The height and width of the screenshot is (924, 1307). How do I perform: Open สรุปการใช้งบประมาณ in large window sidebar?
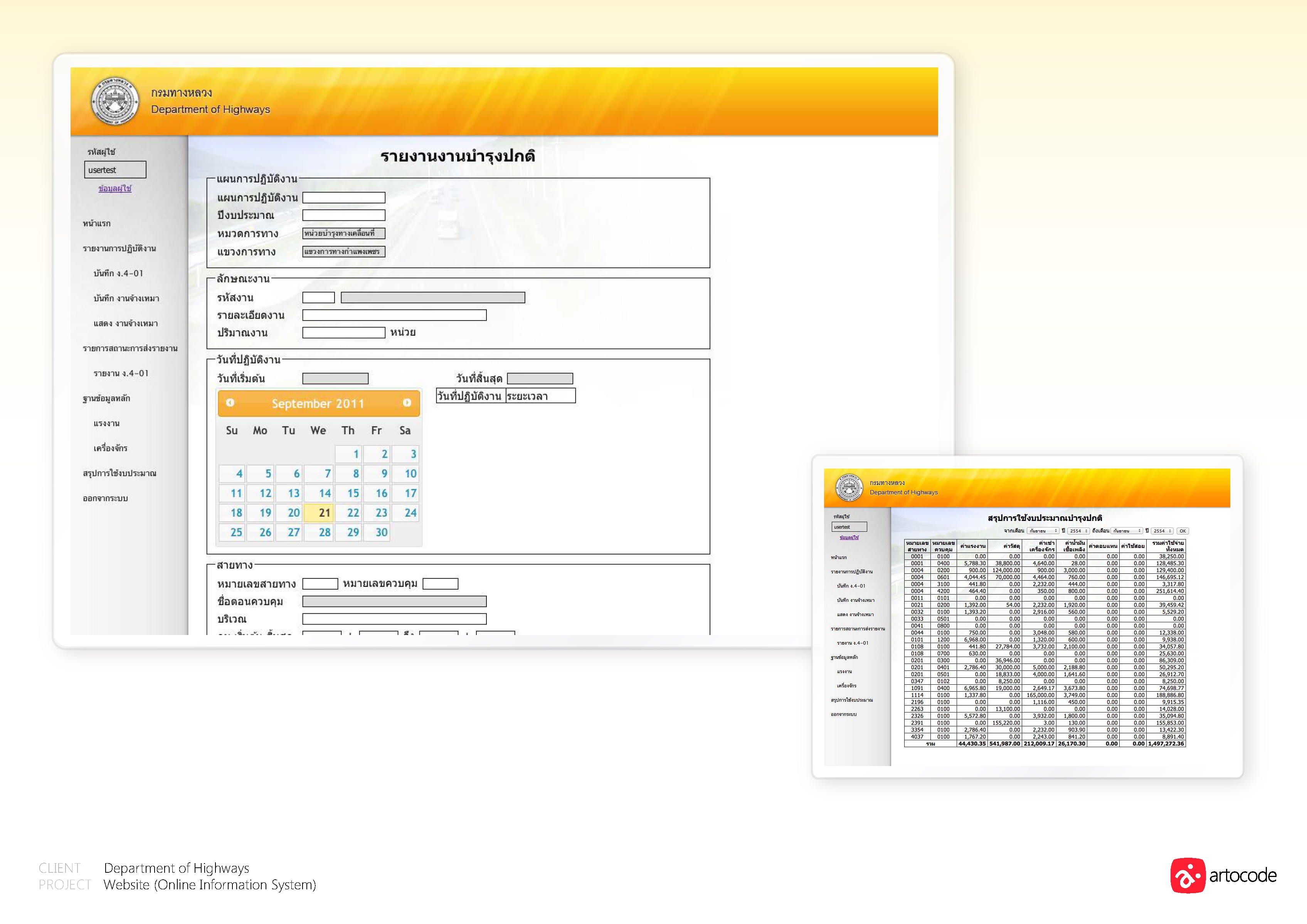click(x=119, y=474)
